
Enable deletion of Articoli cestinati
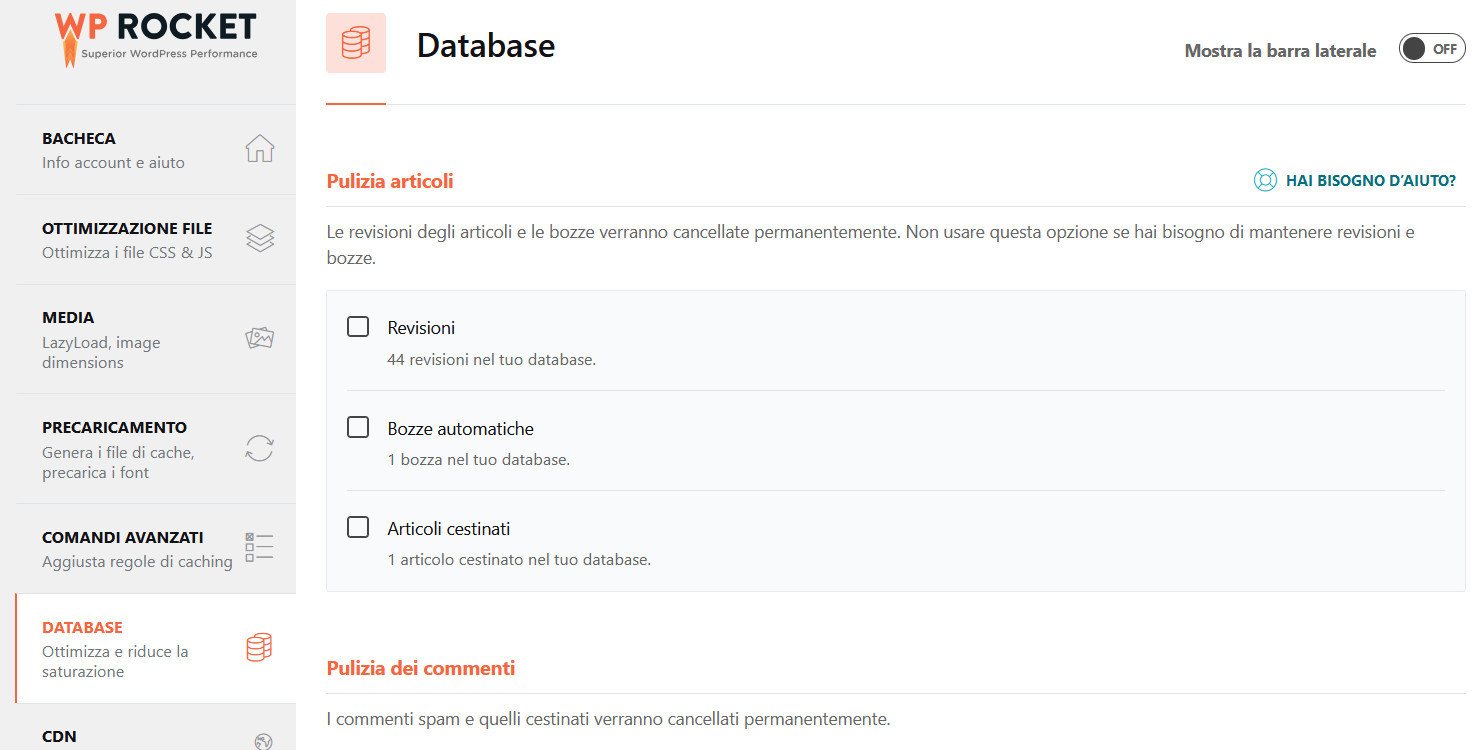pos(358,526)
